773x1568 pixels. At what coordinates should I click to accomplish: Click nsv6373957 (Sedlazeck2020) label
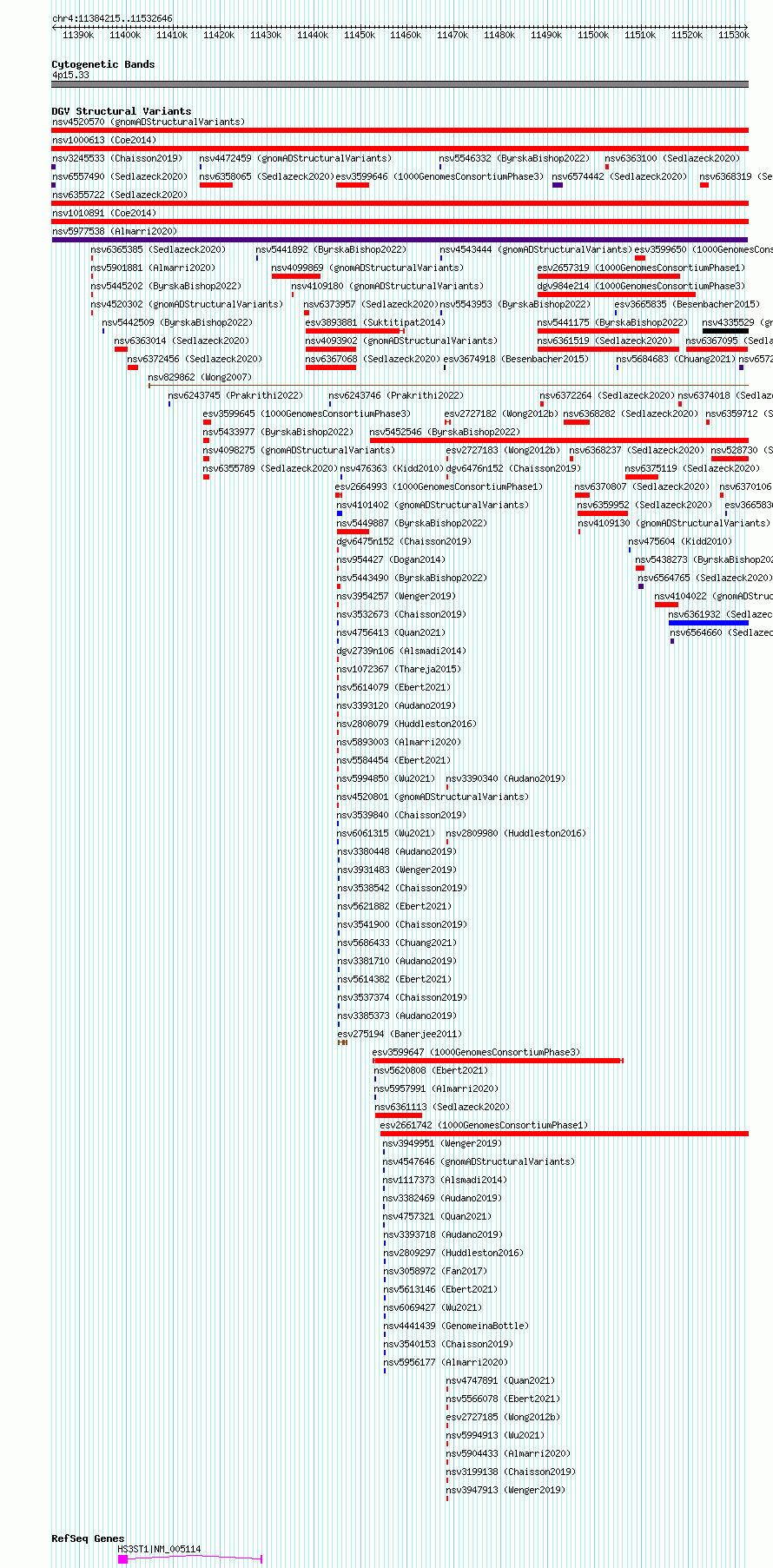coord(371,304)
